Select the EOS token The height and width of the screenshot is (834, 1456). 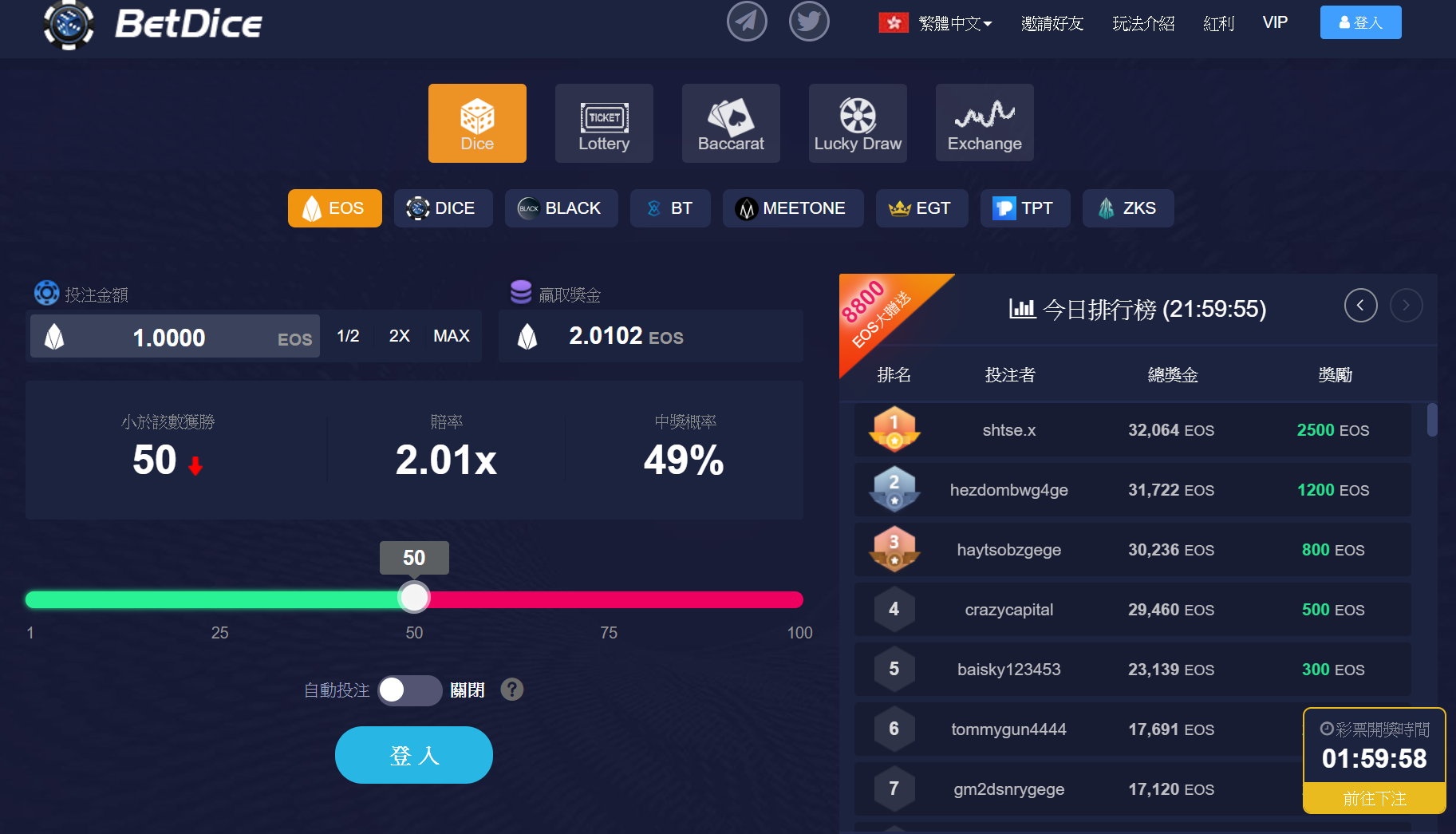tap(335, 208)
